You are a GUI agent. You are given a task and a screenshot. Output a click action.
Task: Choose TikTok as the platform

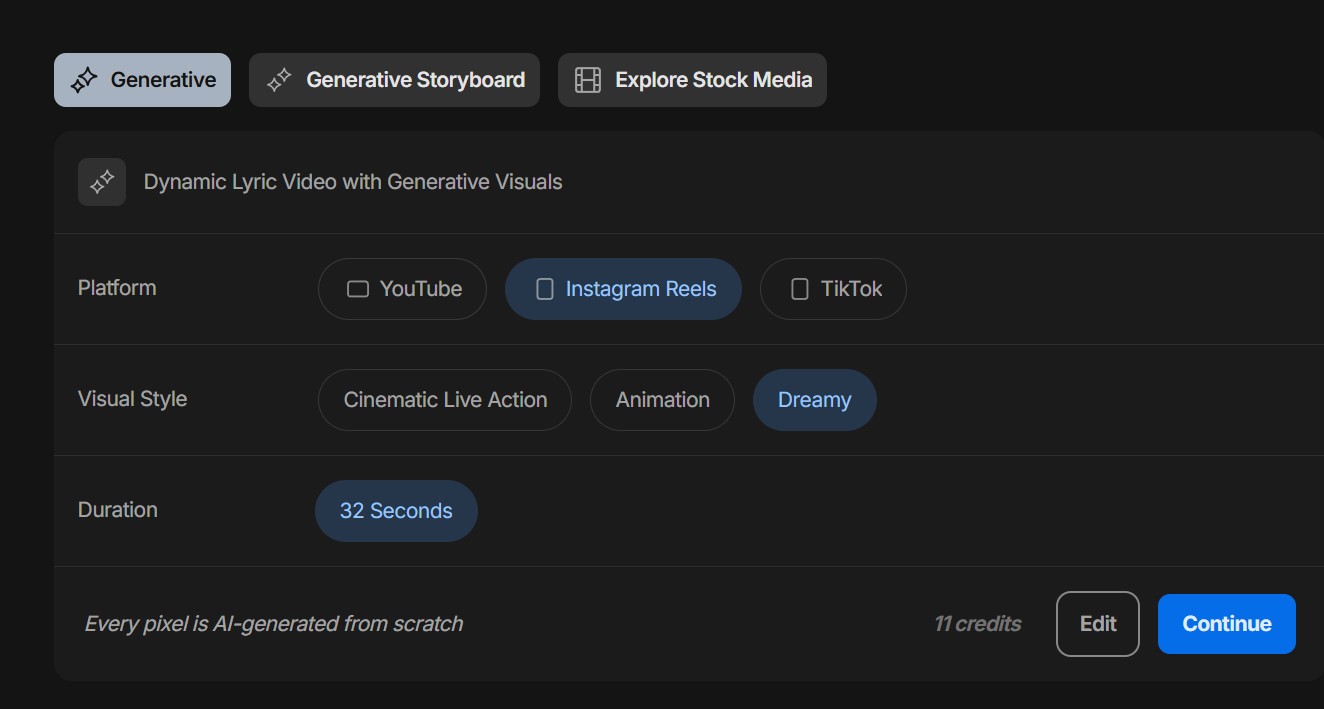point(833,289)
